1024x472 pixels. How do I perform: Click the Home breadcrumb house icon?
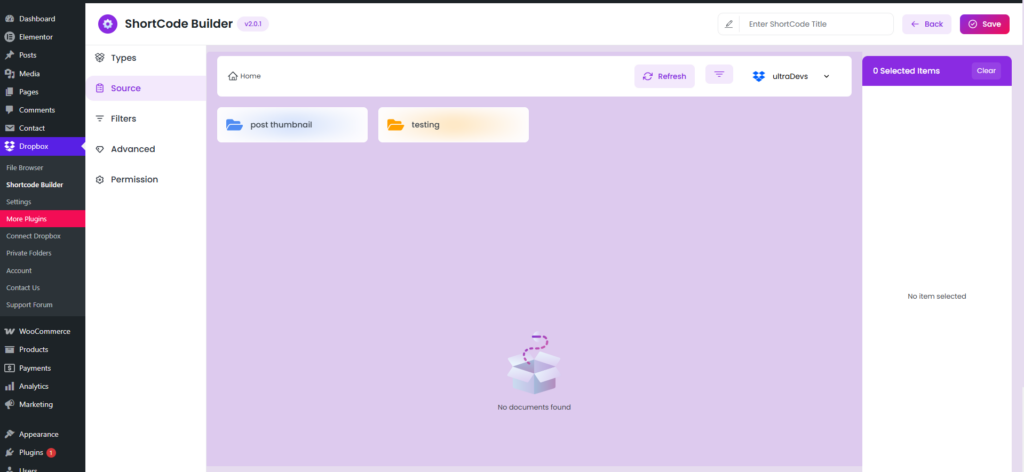[232, 76]
